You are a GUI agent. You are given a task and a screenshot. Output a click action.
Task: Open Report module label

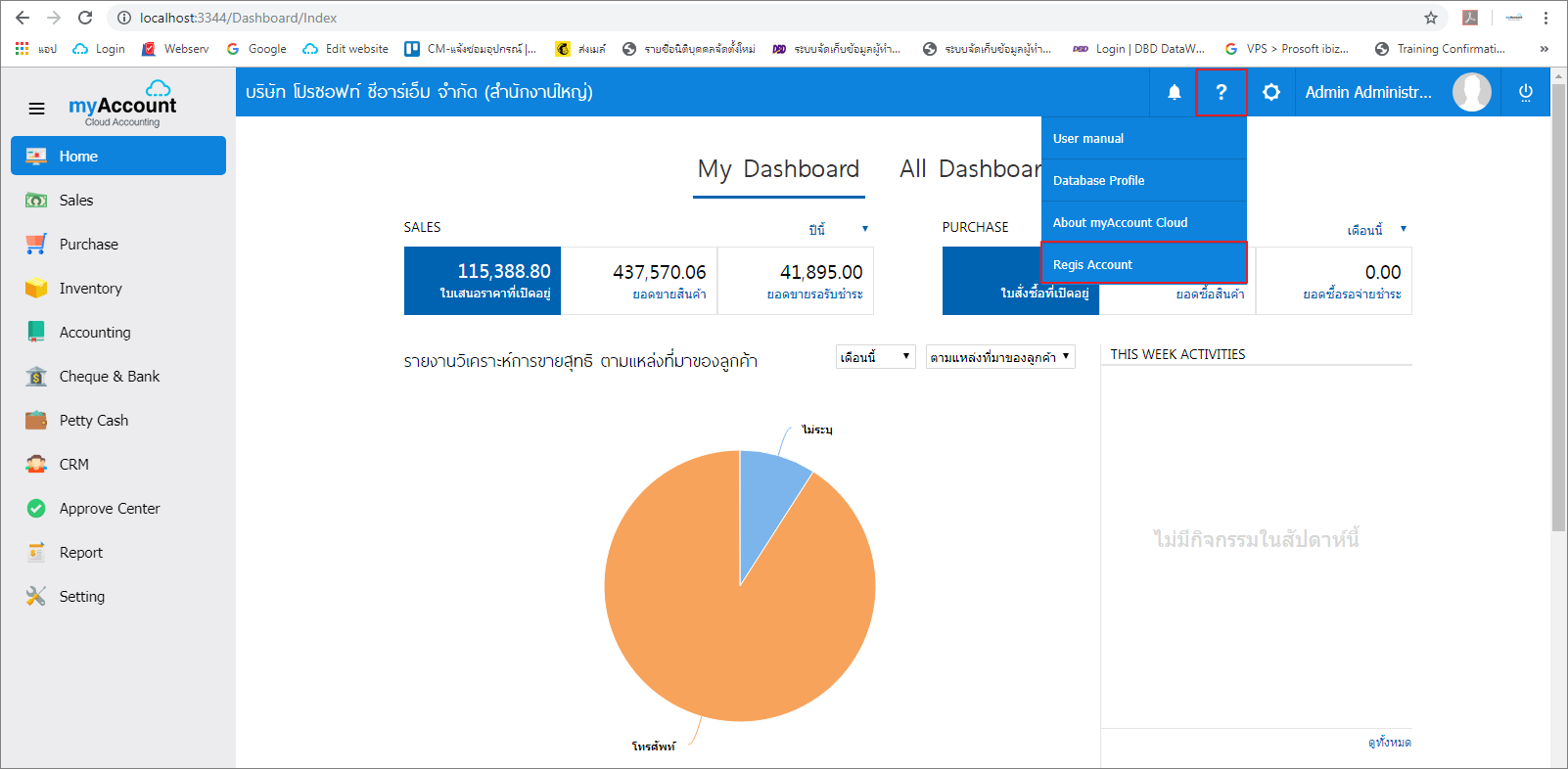click(x=81, y=553)
